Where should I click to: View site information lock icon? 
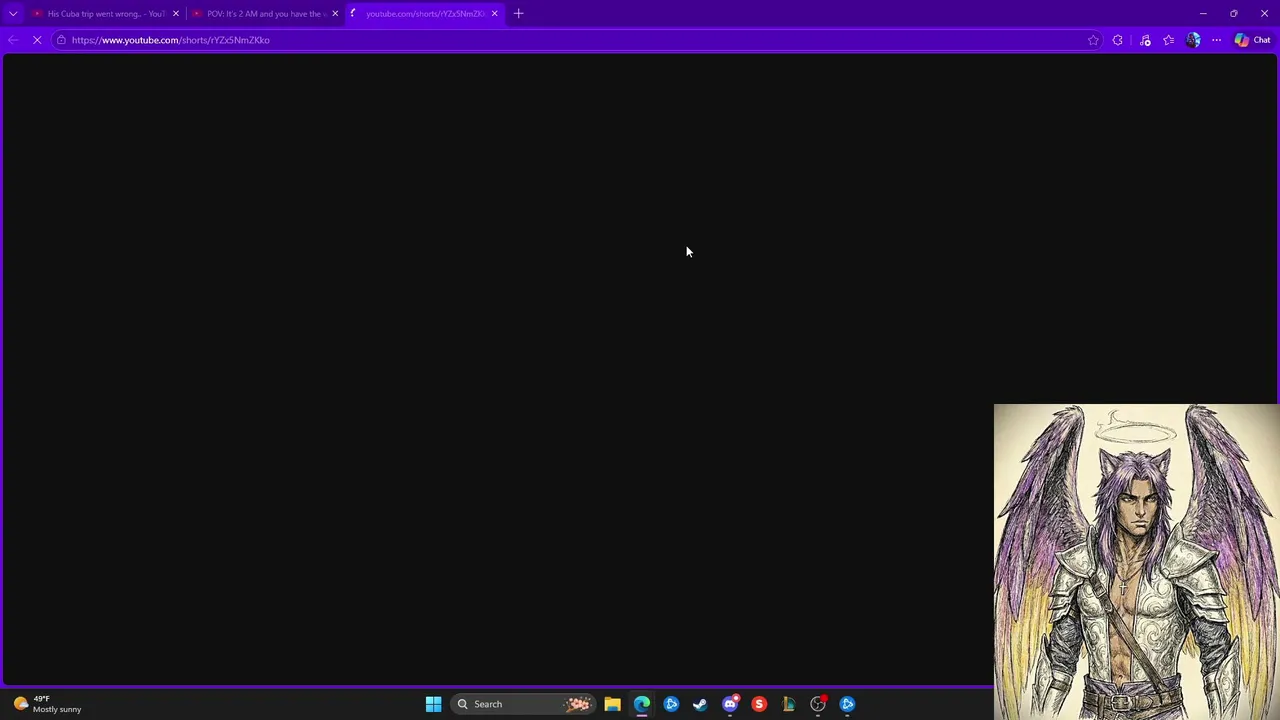[x=61, y=40]
